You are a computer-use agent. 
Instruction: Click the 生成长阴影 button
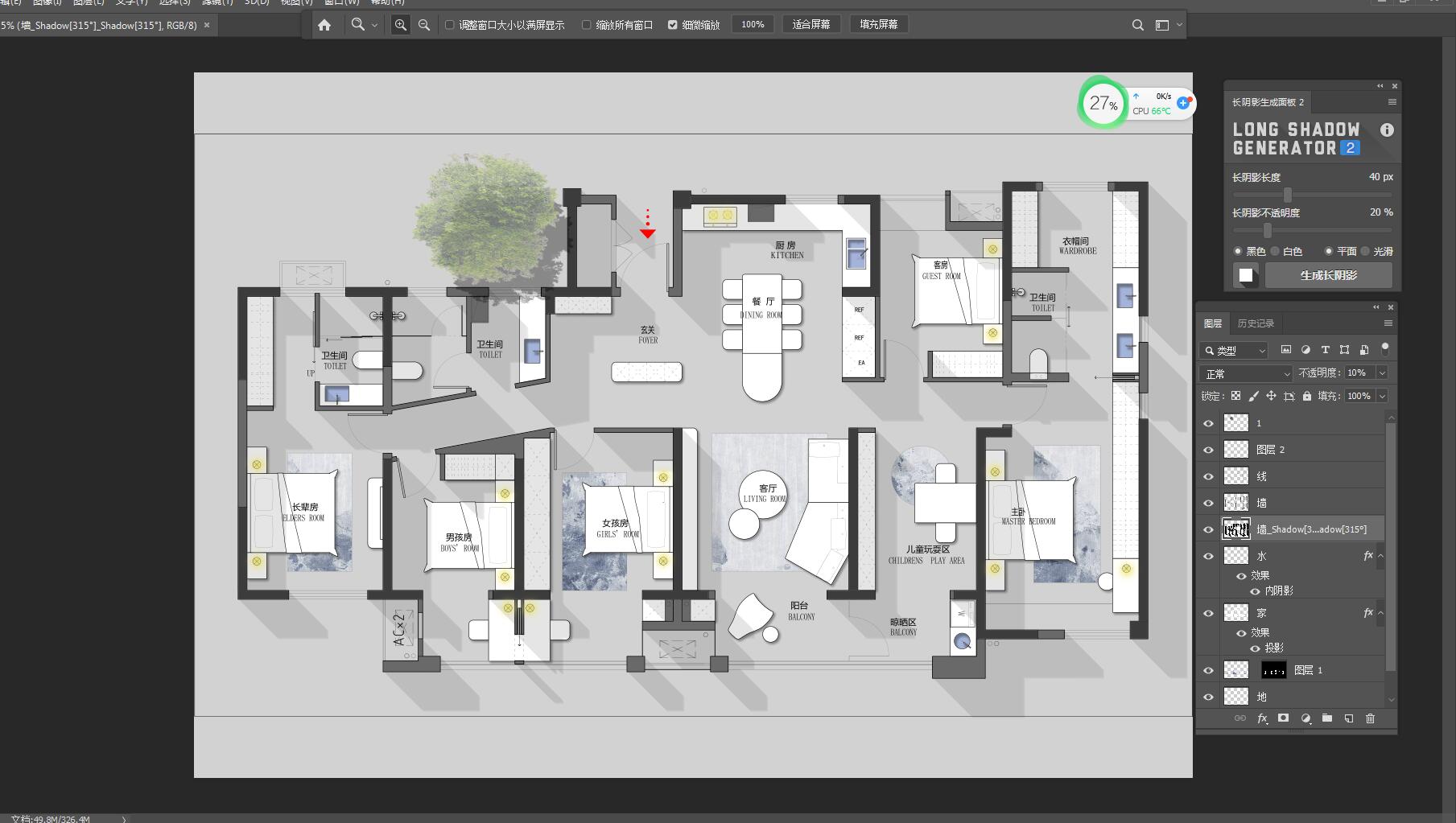pyautogui.click(x=1329, y=275)
